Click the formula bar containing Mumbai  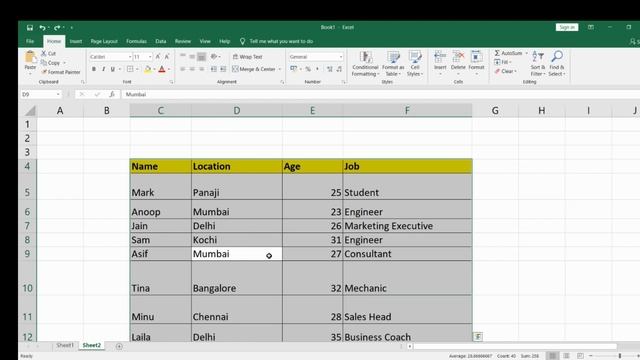coord(380,94)
